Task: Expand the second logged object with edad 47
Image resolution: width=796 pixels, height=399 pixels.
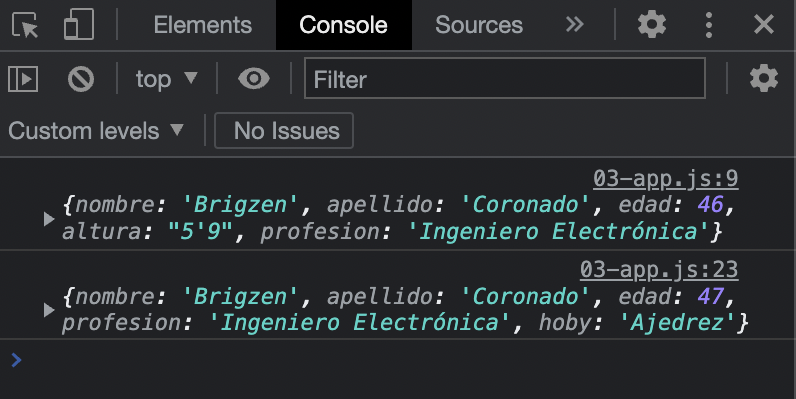Action: (x=49, y=310)
